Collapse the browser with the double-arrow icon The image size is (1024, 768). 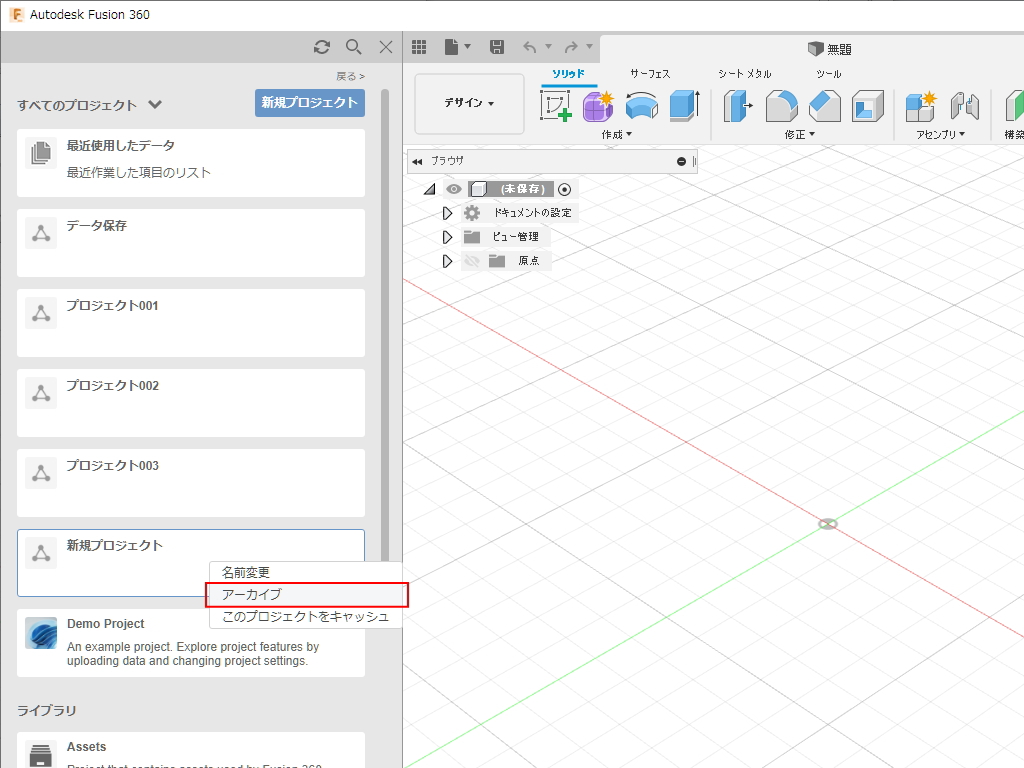[x=417, y=161]
